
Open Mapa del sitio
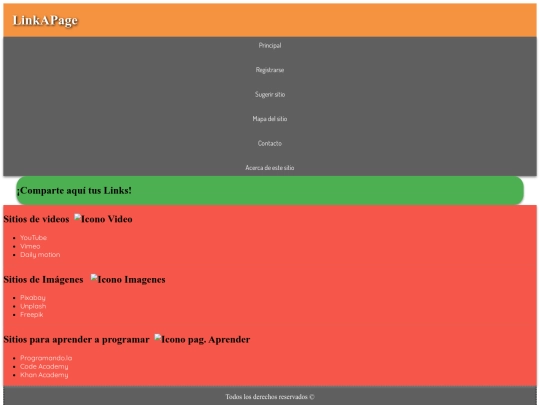click(270, 119)
